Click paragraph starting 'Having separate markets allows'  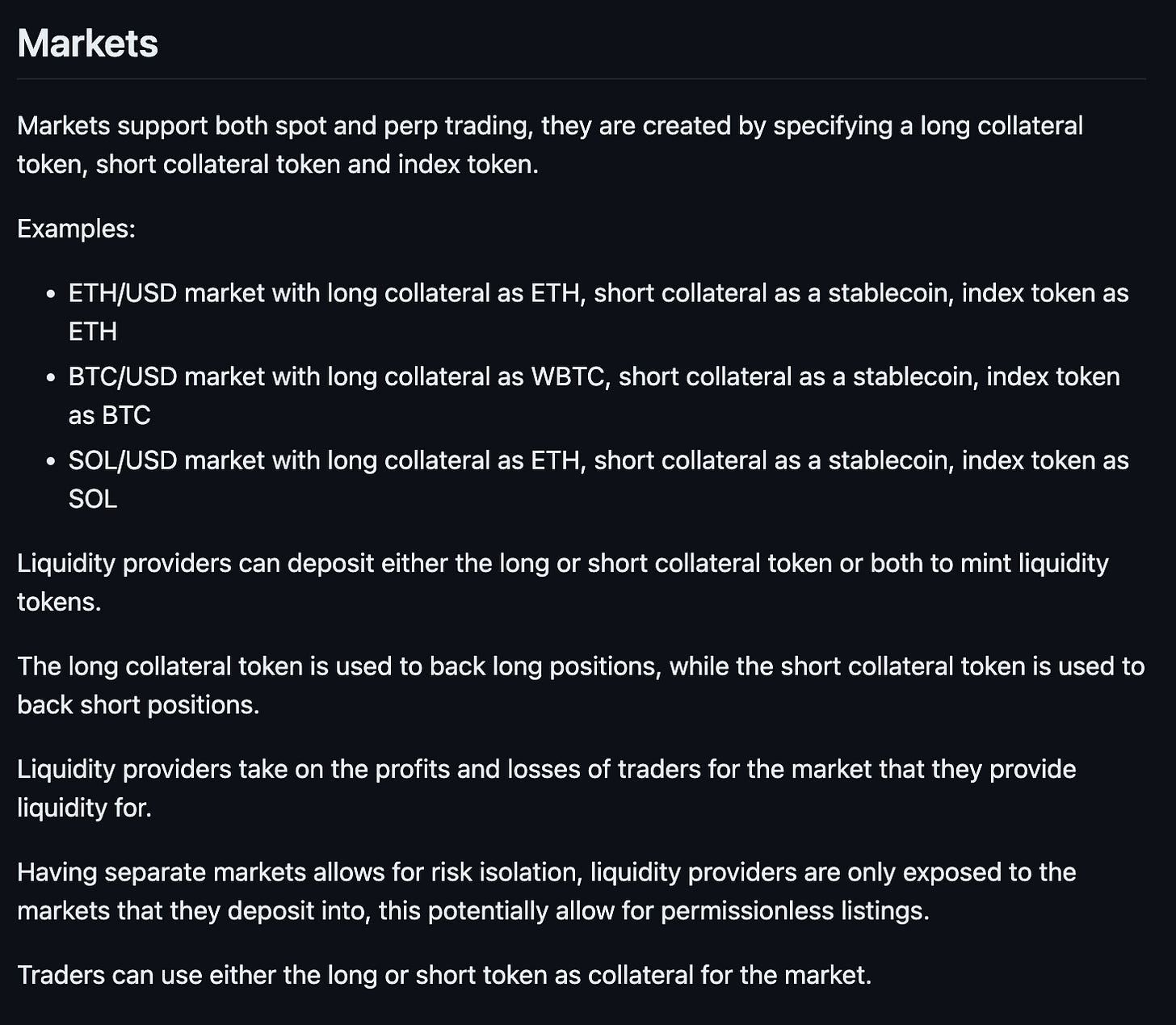click(x=547, y=891)
